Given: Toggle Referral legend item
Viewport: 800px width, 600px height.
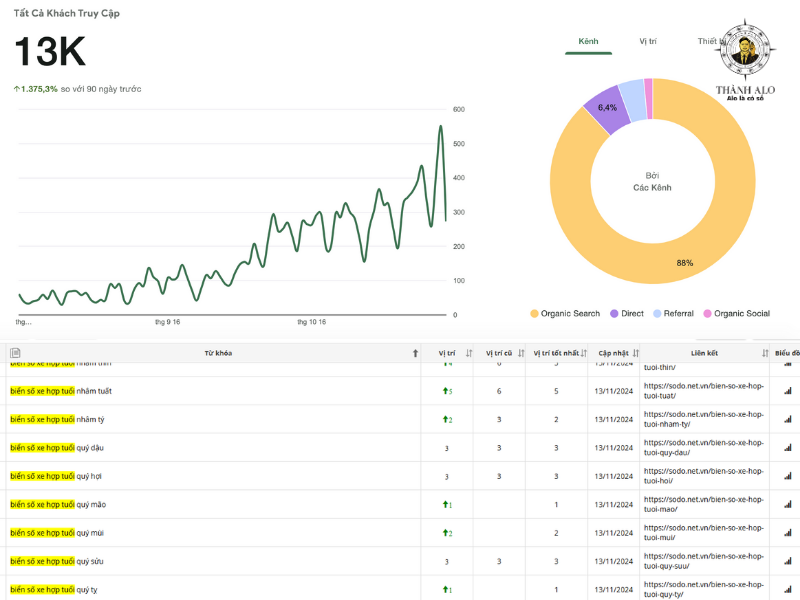Looking at the screenshot, I should [672, 314].
